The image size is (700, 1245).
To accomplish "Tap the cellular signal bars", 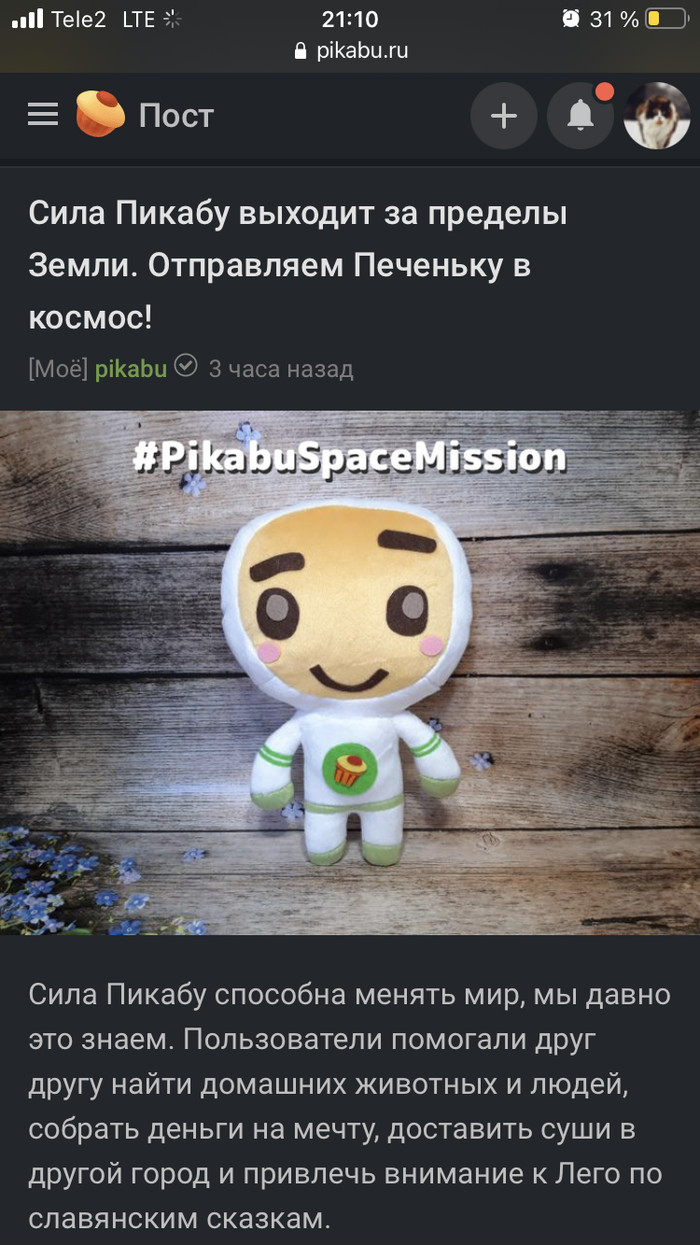I will (28, 18).
